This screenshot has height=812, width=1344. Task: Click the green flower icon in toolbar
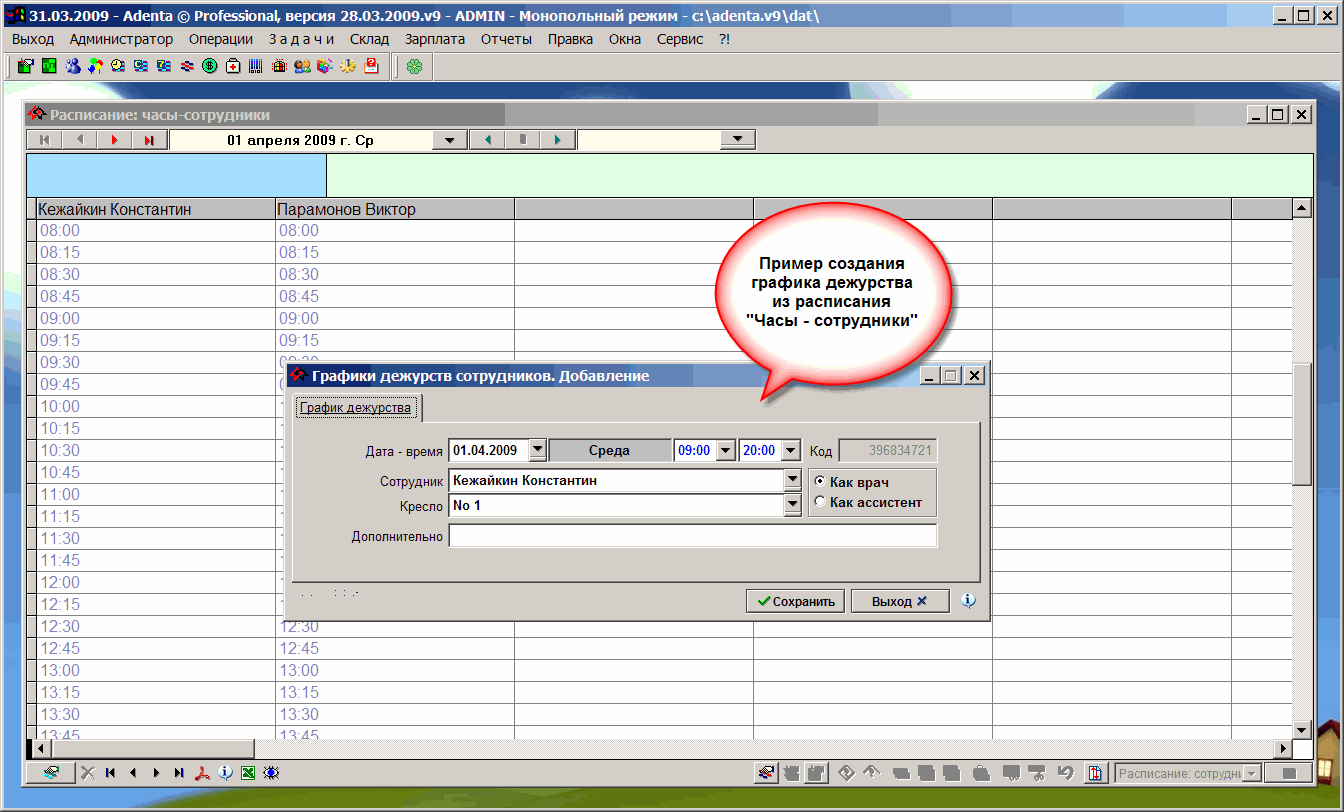pyautogui.click(x=414, y=67)
